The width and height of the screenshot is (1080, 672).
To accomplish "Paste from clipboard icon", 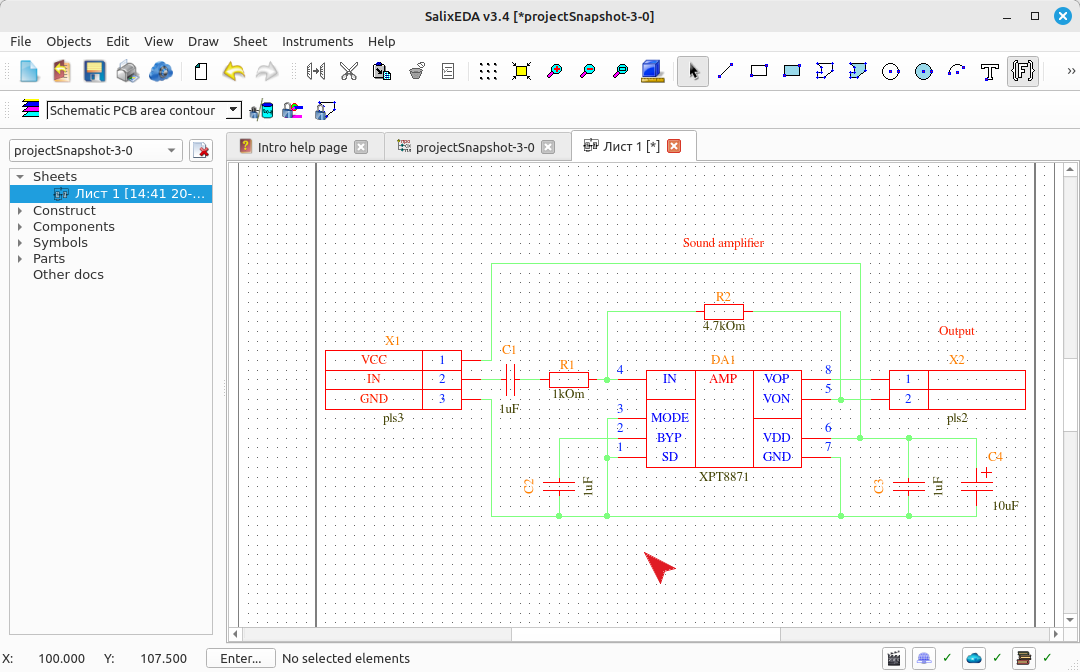I will 382,71.
